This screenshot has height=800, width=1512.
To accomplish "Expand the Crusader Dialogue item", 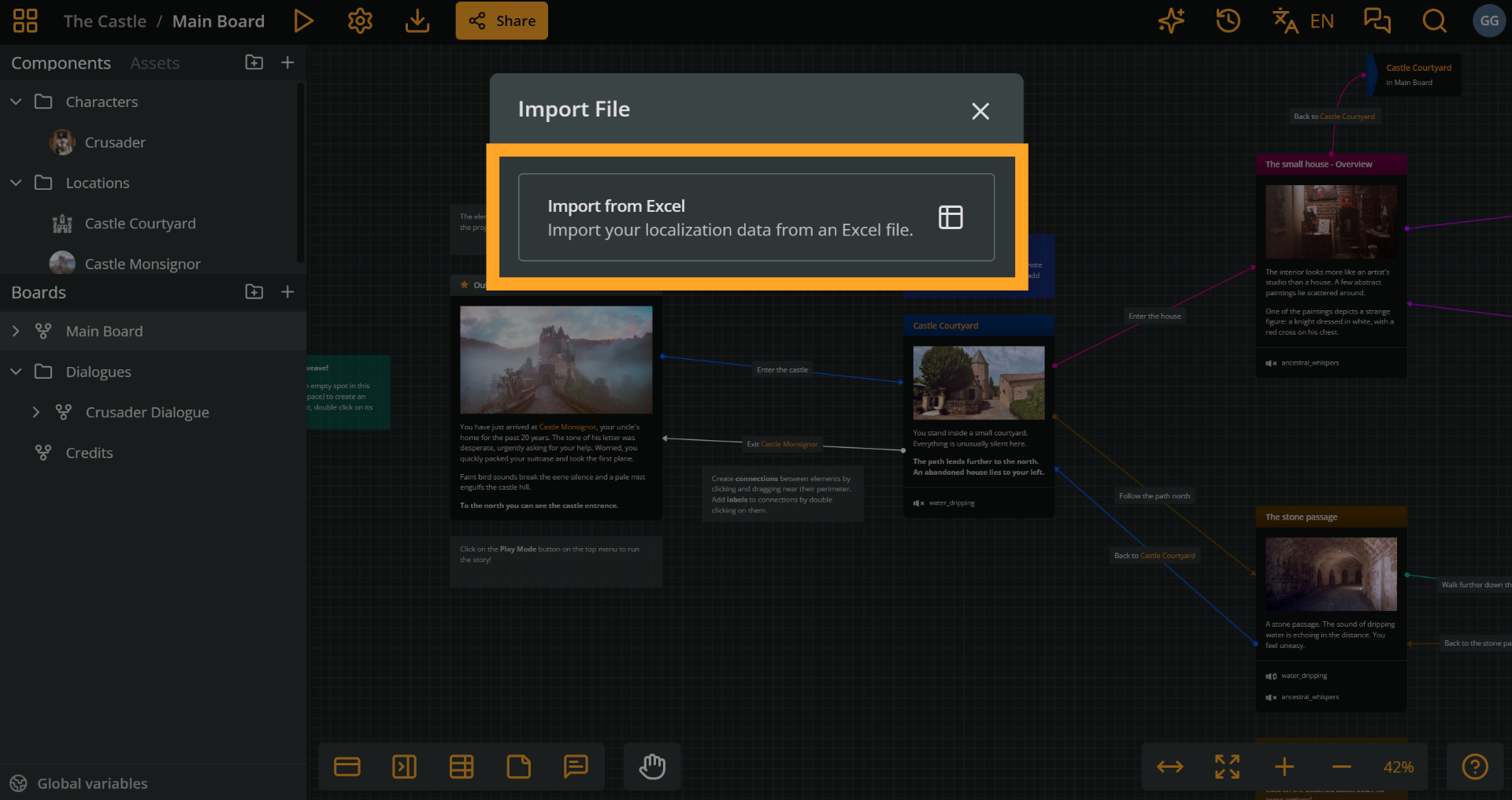I will (x=35, y=413).
